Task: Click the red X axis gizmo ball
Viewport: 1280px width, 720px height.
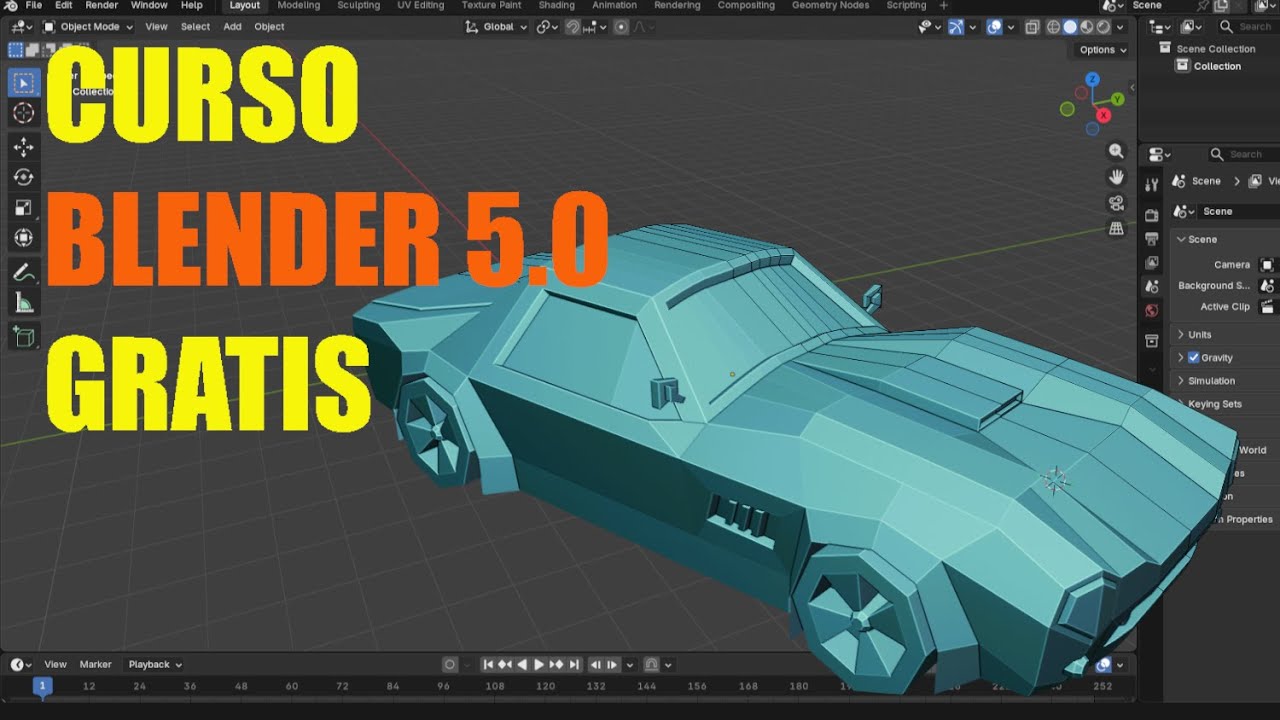Action: [1104, 115]
